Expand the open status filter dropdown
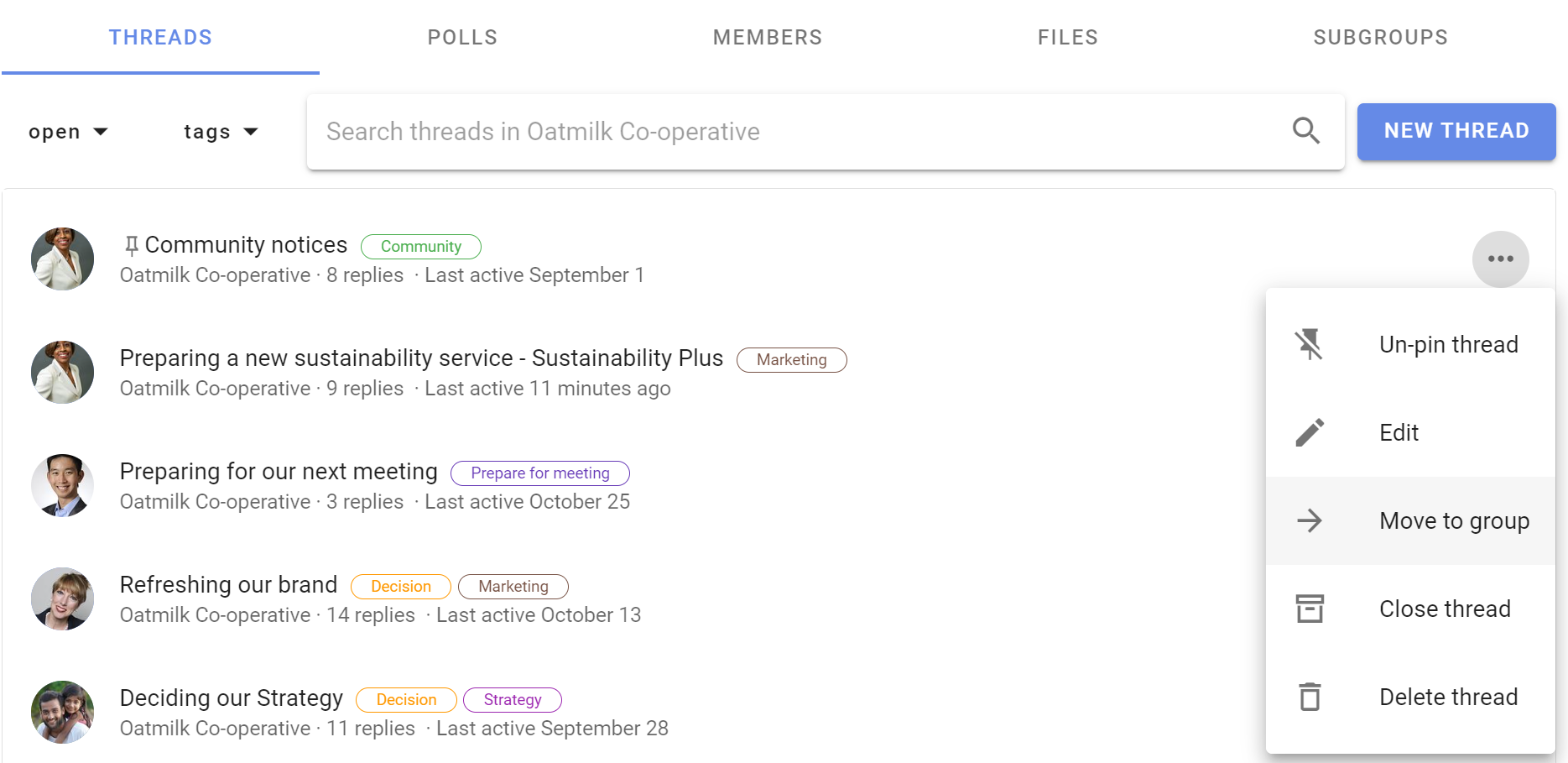1568x763 pixels. (x=68, y=132)
